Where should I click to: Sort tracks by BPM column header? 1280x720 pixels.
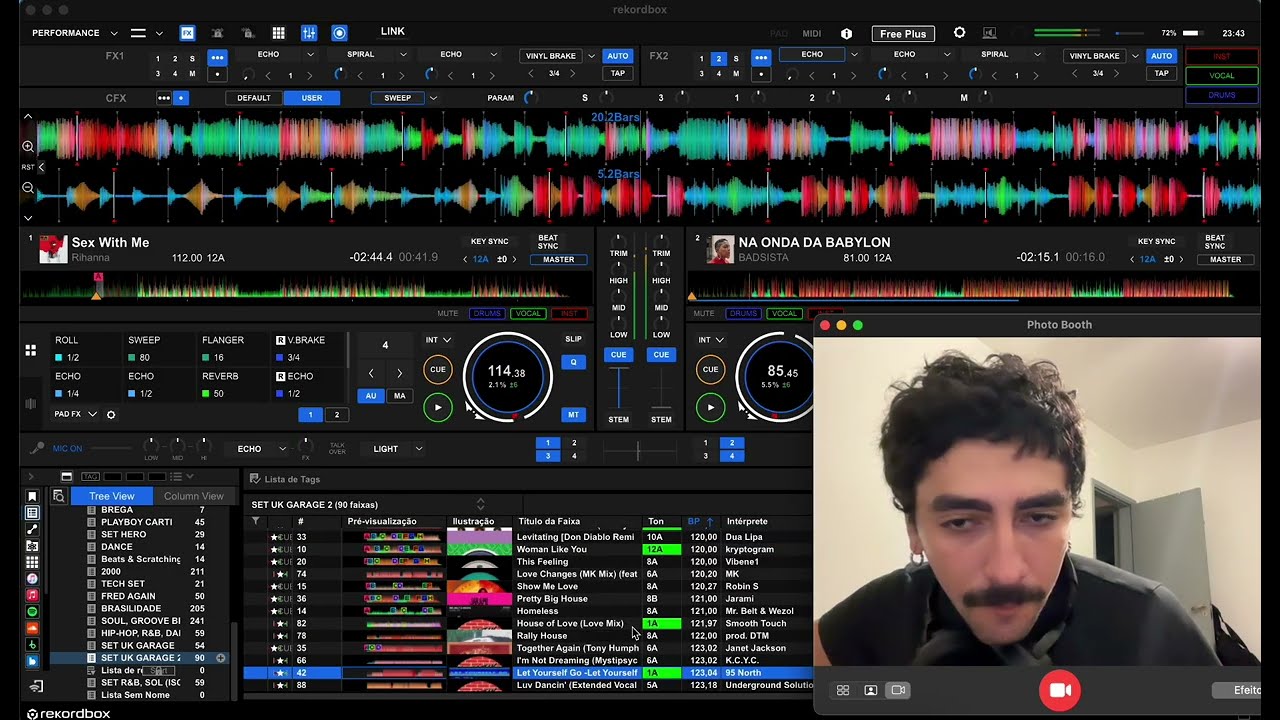tap(700, 521)
